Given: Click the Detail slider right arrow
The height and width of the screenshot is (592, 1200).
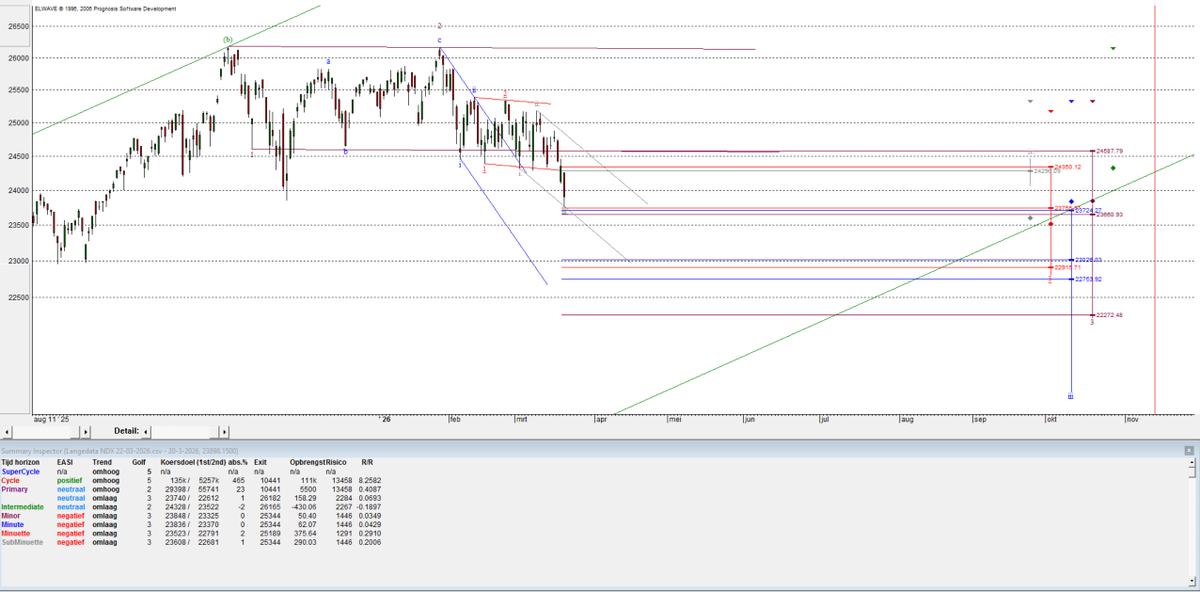Looking at the screenshot, I should (x=224, y=431).
